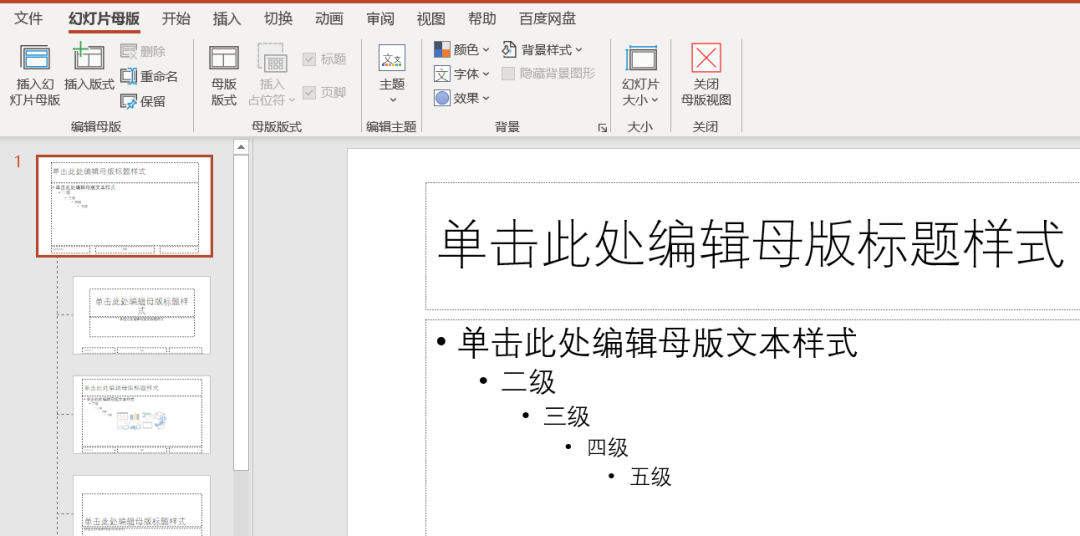The width and height of the screenshot is (1080, 536).
Task: Expand the 颜色 colors dropdown
Action: (x=442, y=49)
